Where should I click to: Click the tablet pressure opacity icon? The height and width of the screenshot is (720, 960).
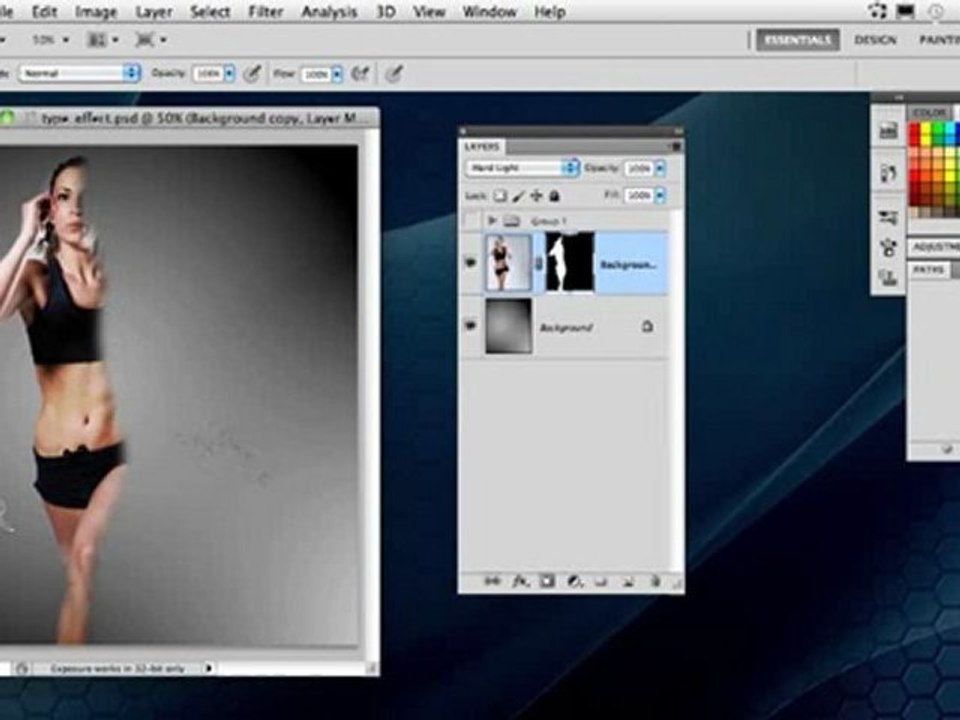coord(252,73)
